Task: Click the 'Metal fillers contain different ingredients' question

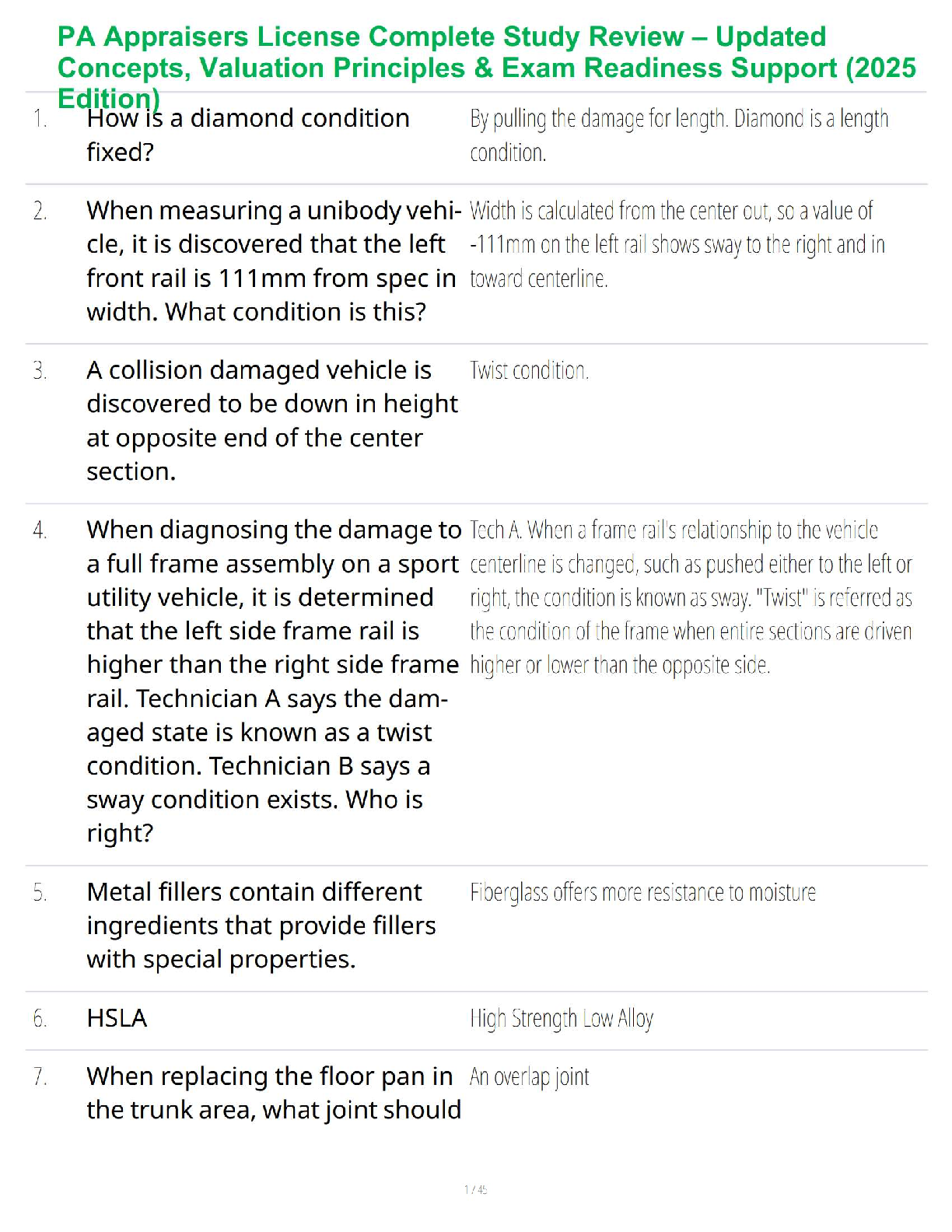Action: tap(261, 926)
